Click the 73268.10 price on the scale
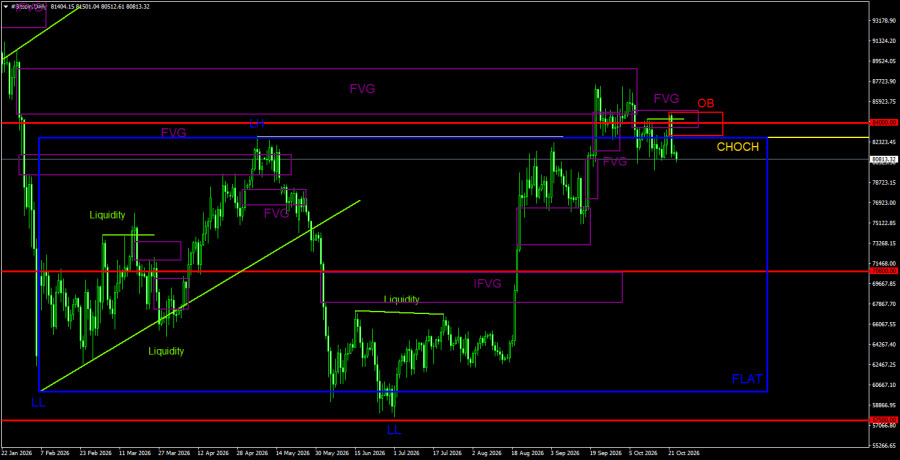This screenshot has width=900, height=460. [883, 243]
